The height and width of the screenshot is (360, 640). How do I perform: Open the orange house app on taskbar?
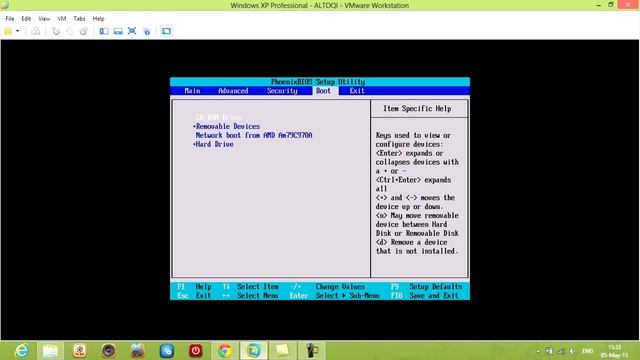point(80,351)
